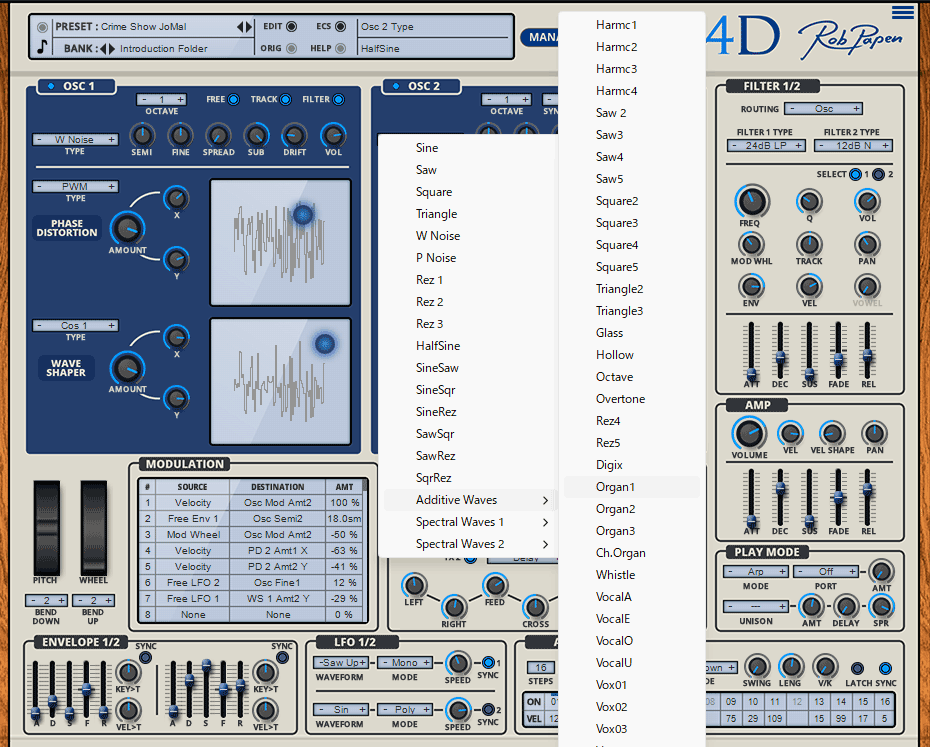
Task: Open Filter ROUTING Osc selector
Action: pos(823,109)
